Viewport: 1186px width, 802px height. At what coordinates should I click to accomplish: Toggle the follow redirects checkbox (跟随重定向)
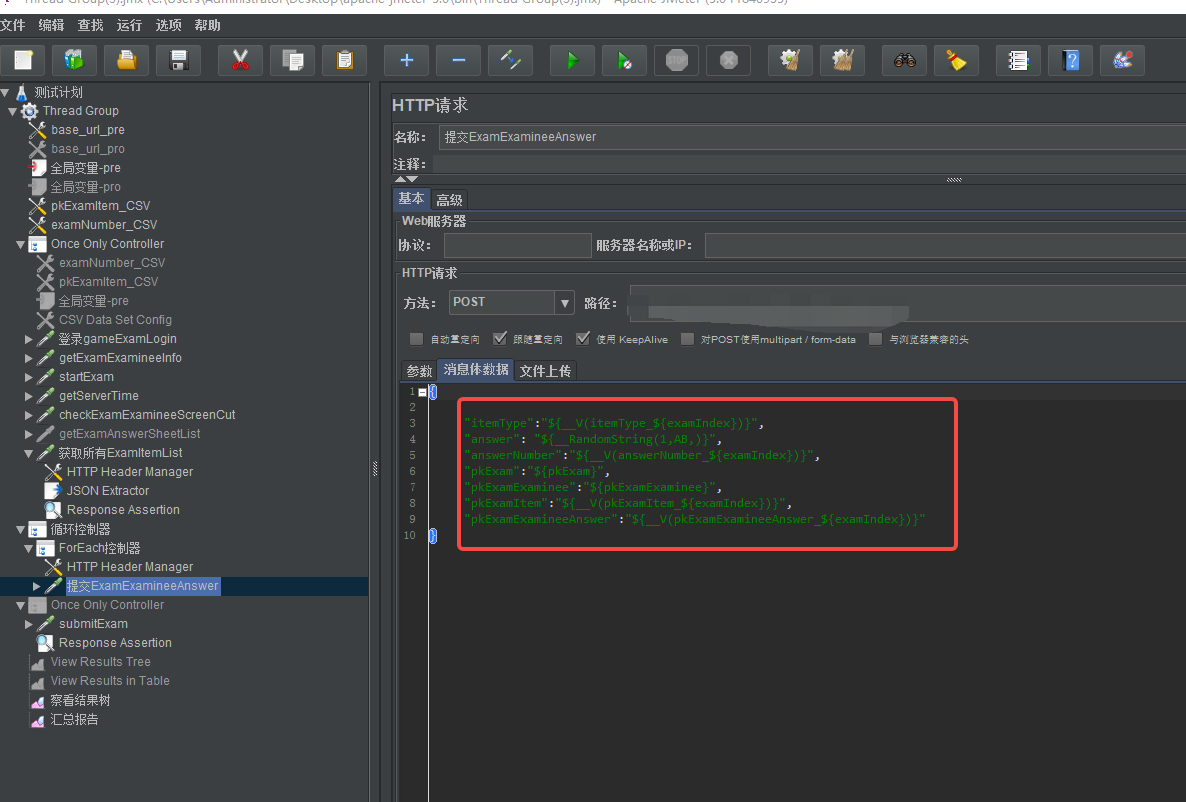tap(499, 339)
